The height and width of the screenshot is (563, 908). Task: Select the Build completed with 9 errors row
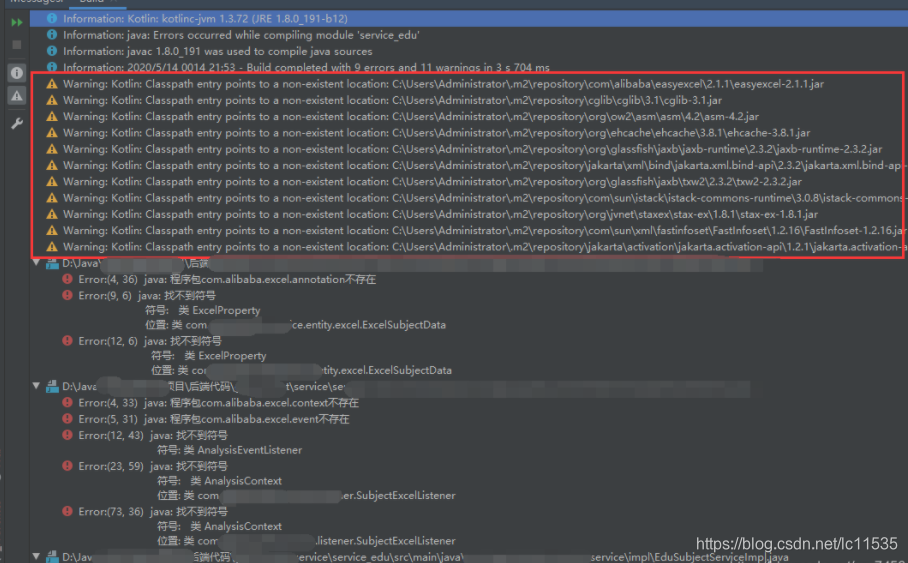coord(468,67)
